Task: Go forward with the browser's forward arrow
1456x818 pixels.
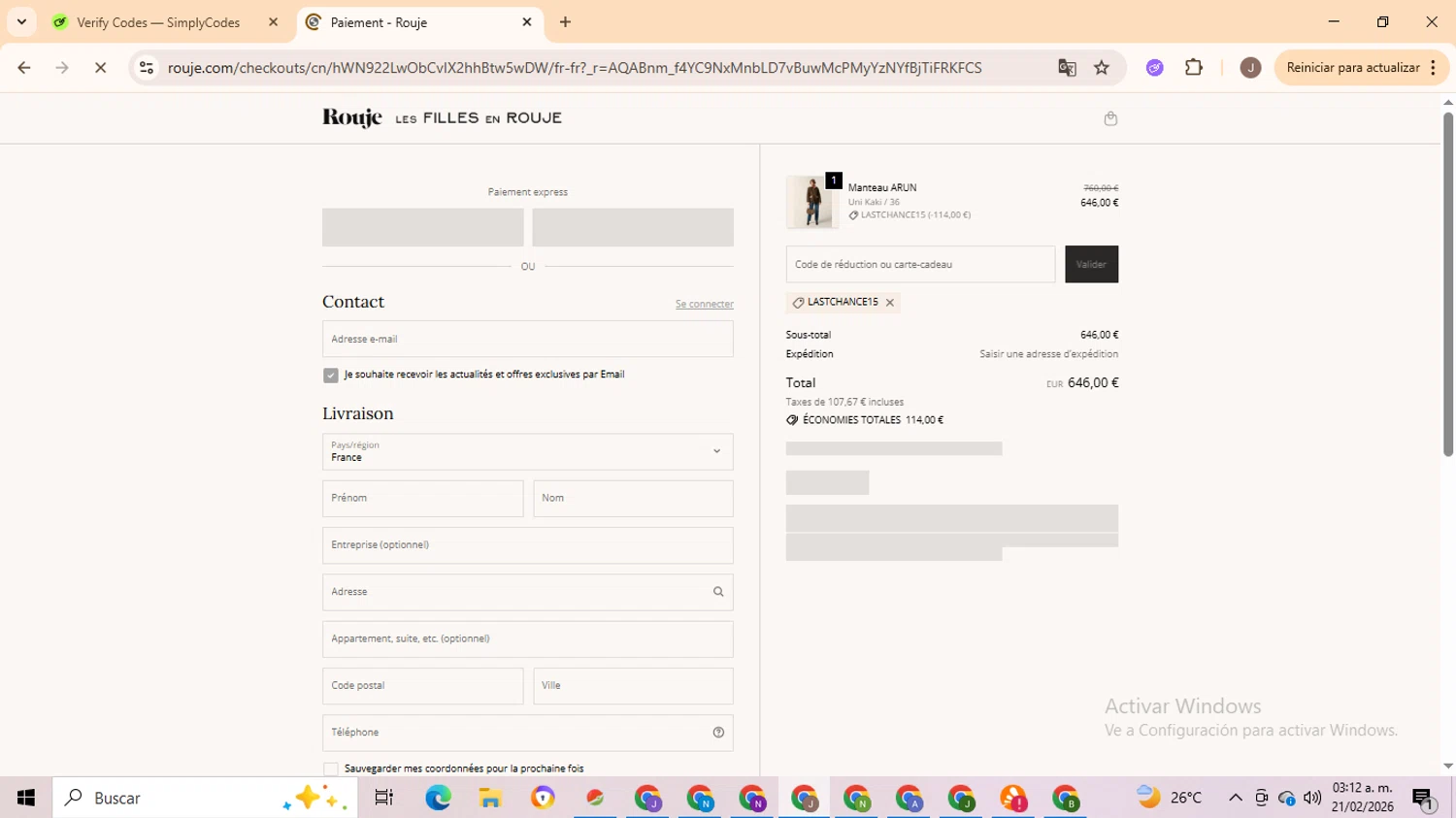Action: (x=62, y=68)
